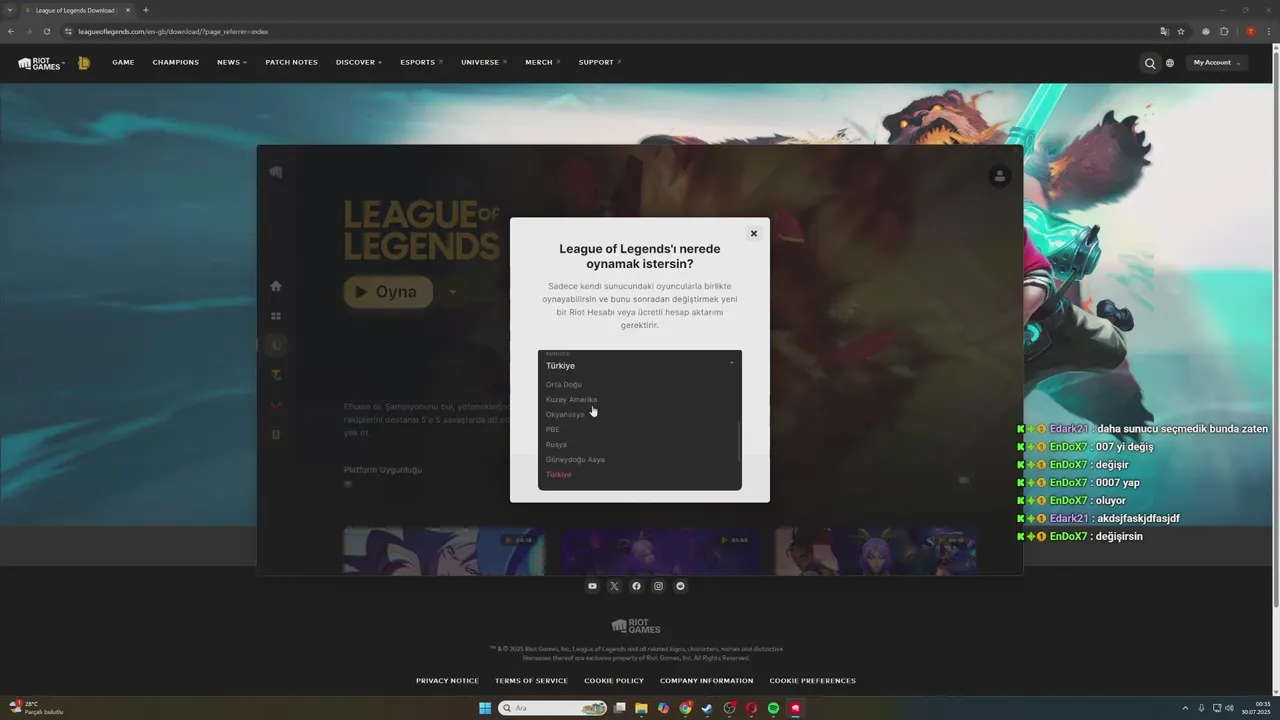1280x720 pixels.
Task: Open Reddit social link
Action: click(681, 586)
